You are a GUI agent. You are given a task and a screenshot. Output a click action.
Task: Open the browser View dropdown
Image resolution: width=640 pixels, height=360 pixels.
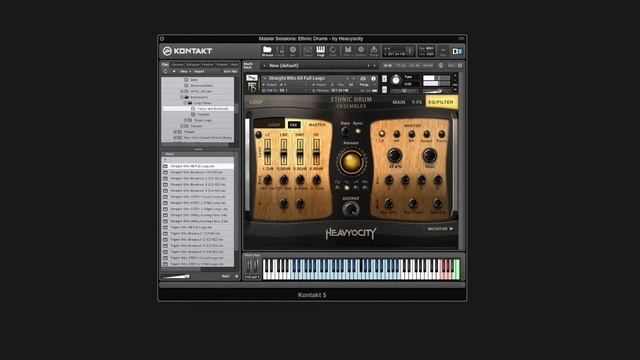tap(185, 71)
